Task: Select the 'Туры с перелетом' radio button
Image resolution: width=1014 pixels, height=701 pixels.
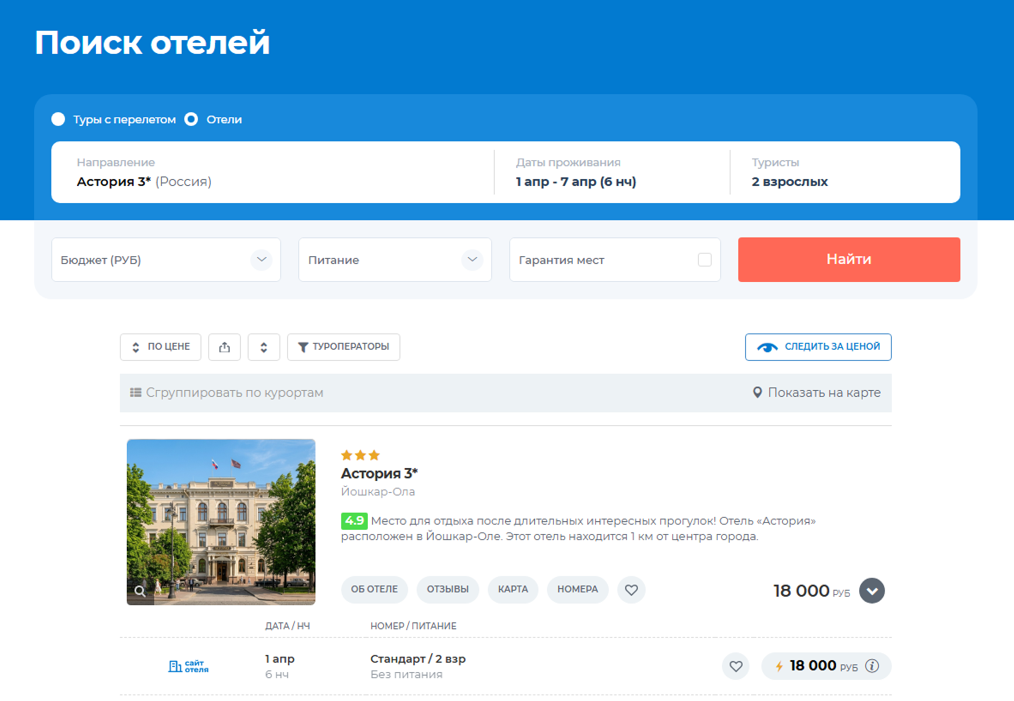Action: coord(58,119)
